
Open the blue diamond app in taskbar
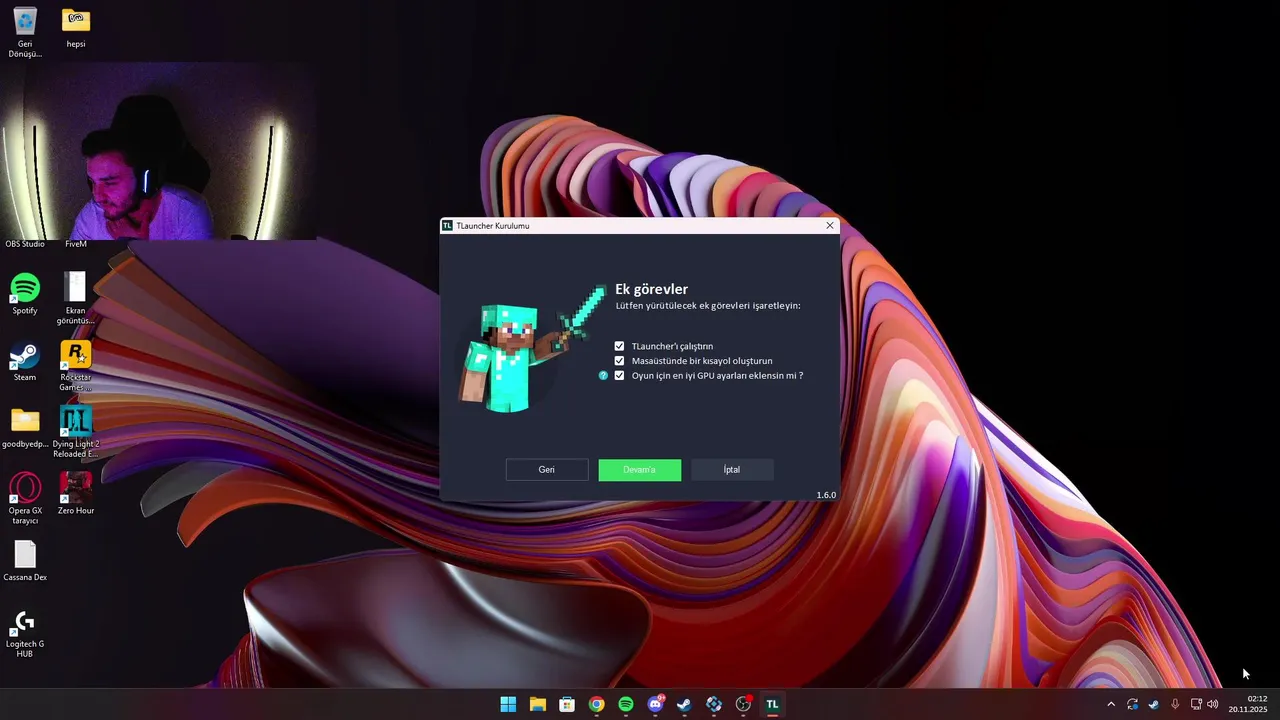pyautogui.click(x=714, y=704)
